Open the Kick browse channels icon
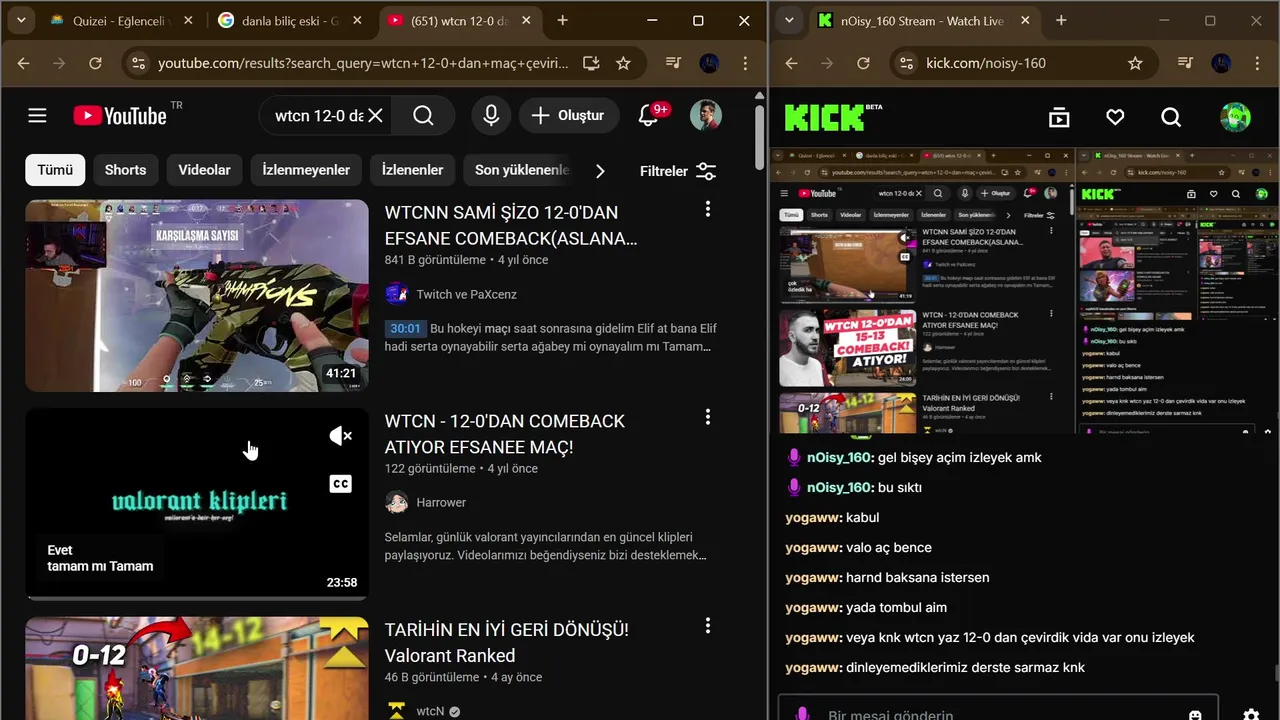This screenshot has width=1280, height=720. tap(1059, 118)
